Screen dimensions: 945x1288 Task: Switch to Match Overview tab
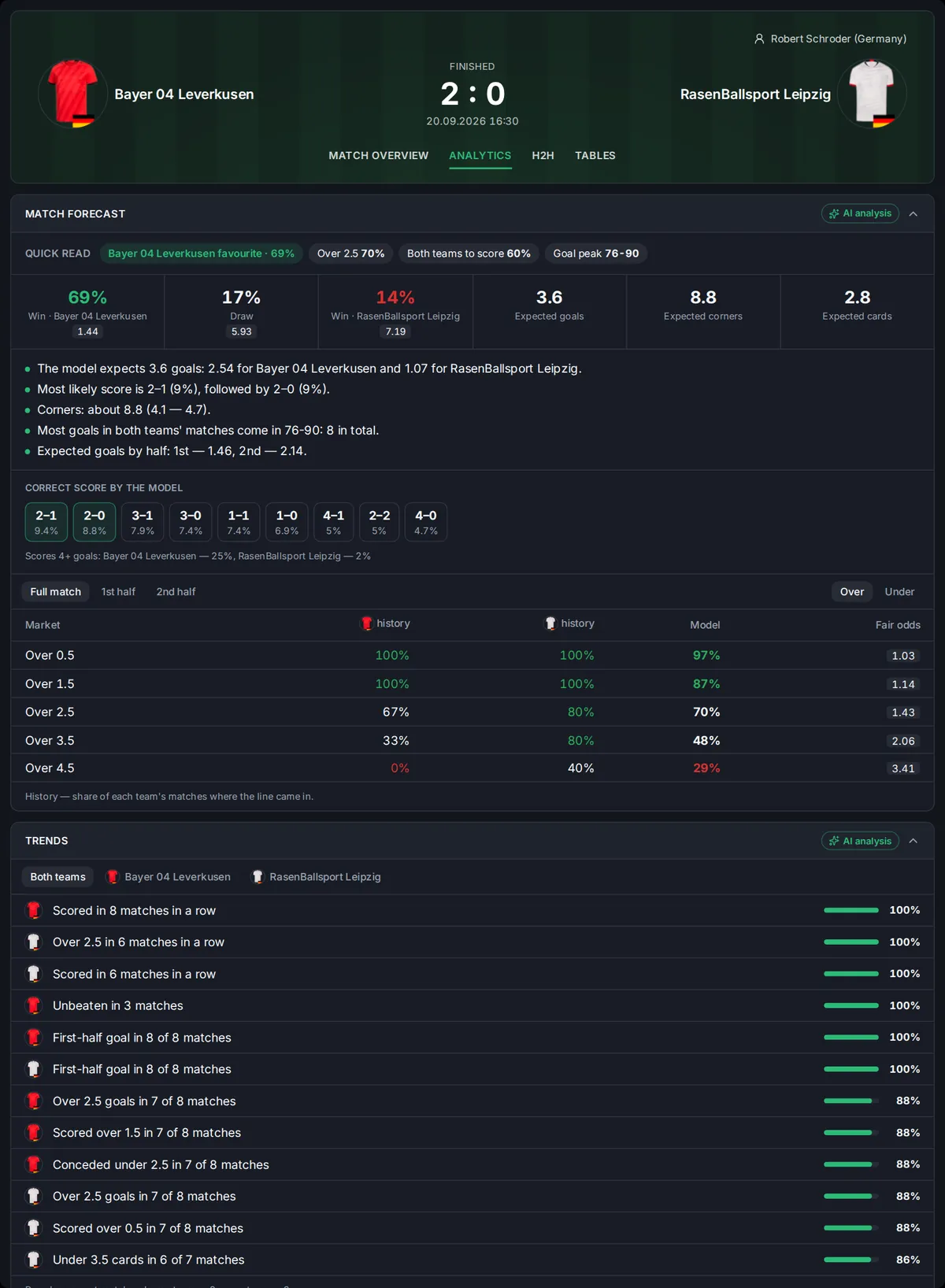tap(379, 156)
